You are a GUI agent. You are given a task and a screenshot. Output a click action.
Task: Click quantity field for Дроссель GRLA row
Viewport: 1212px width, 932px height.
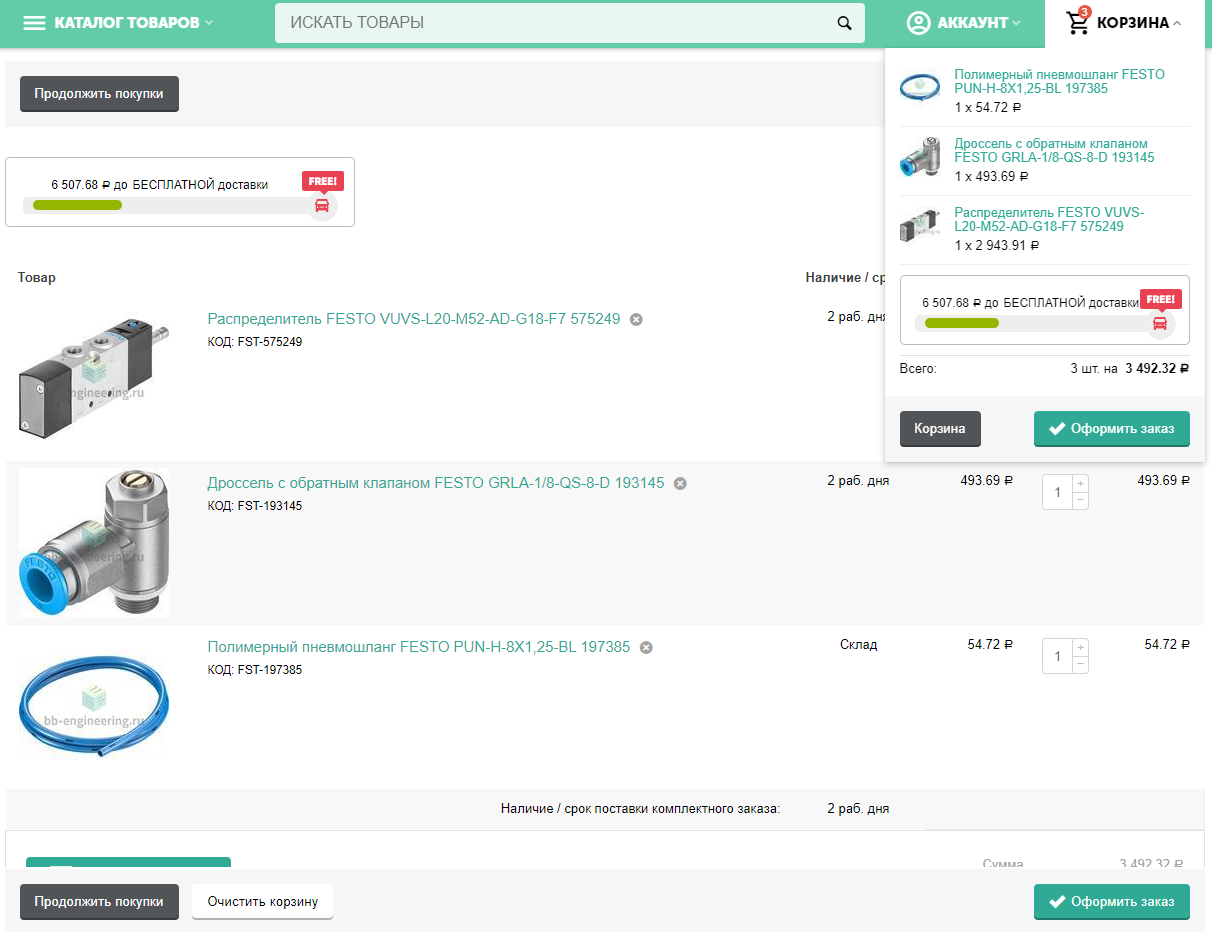click(x=1057, y=492)
